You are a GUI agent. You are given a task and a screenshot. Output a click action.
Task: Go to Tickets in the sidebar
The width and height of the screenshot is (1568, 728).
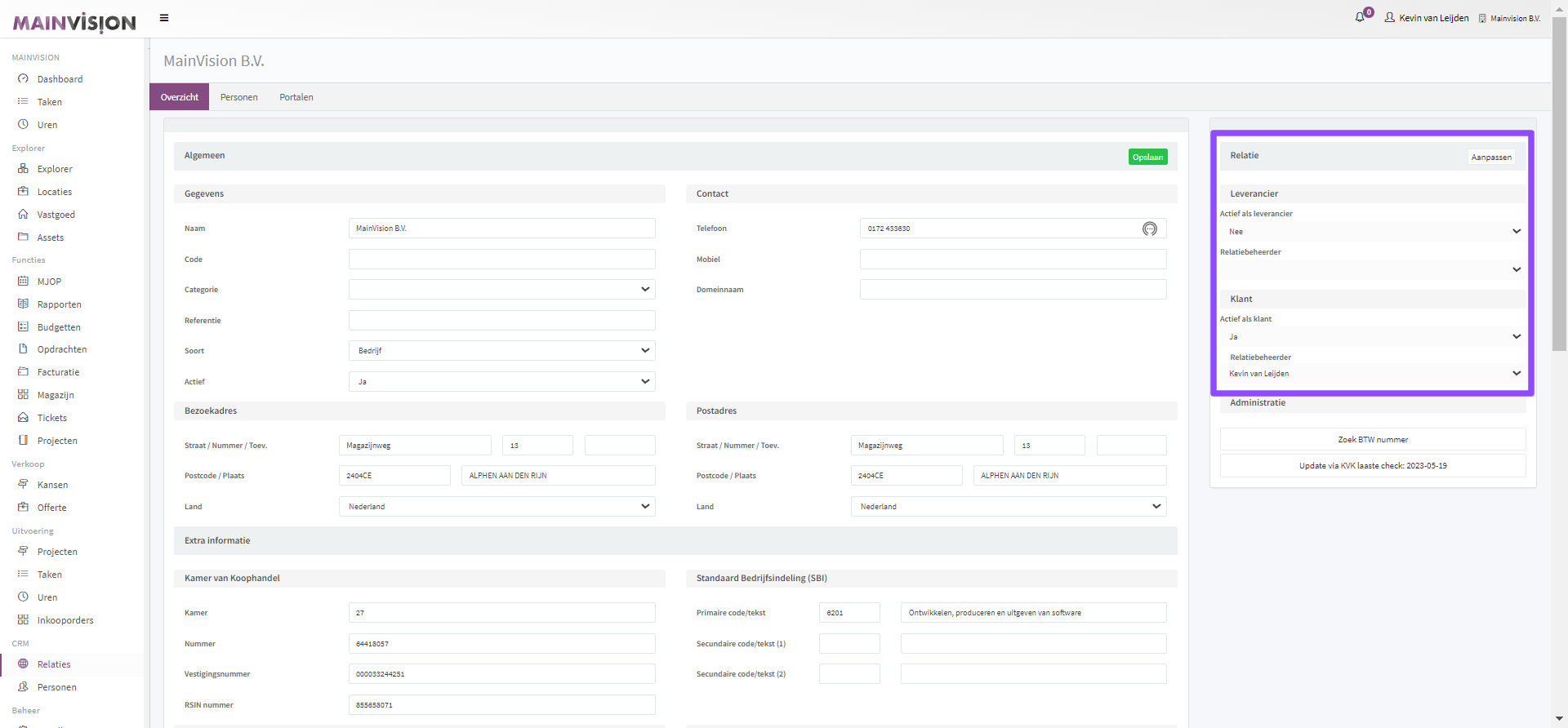coord(51,418)
